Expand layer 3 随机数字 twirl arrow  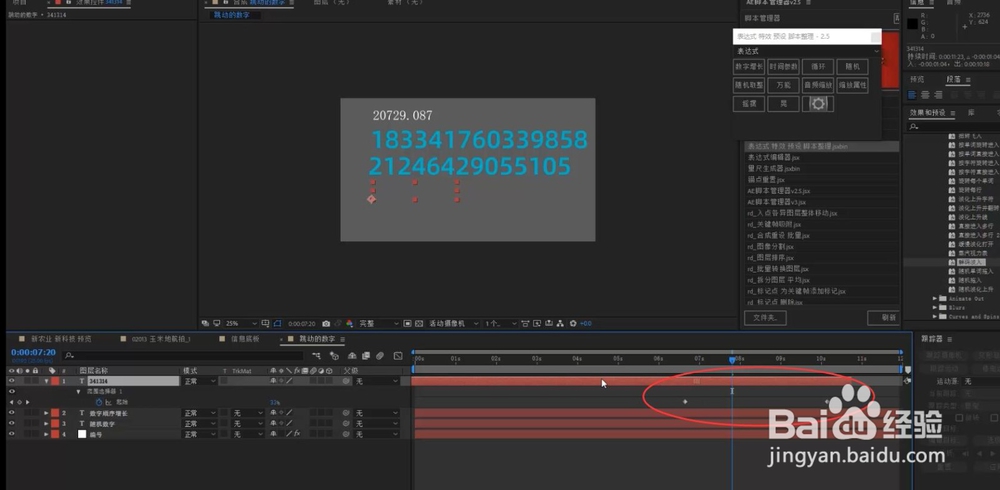click(46, 424)
